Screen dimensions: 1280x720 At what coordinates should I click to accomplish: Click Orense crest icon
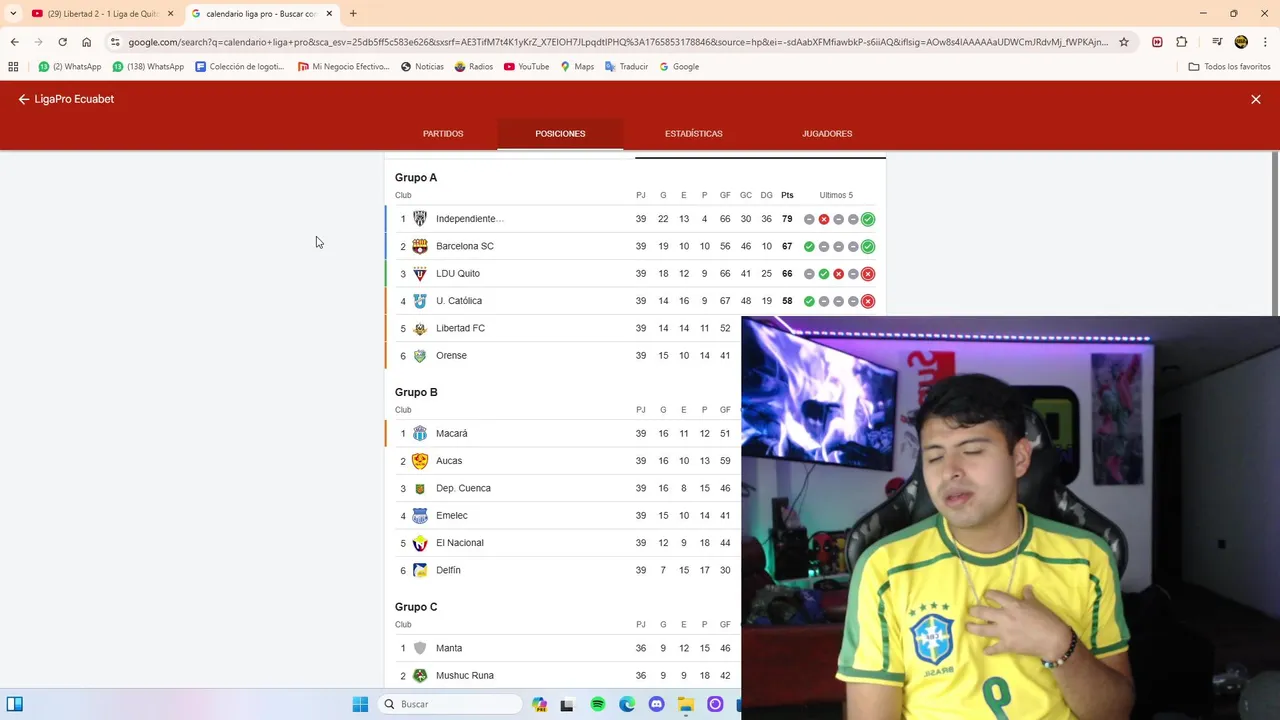click(420, 356)
